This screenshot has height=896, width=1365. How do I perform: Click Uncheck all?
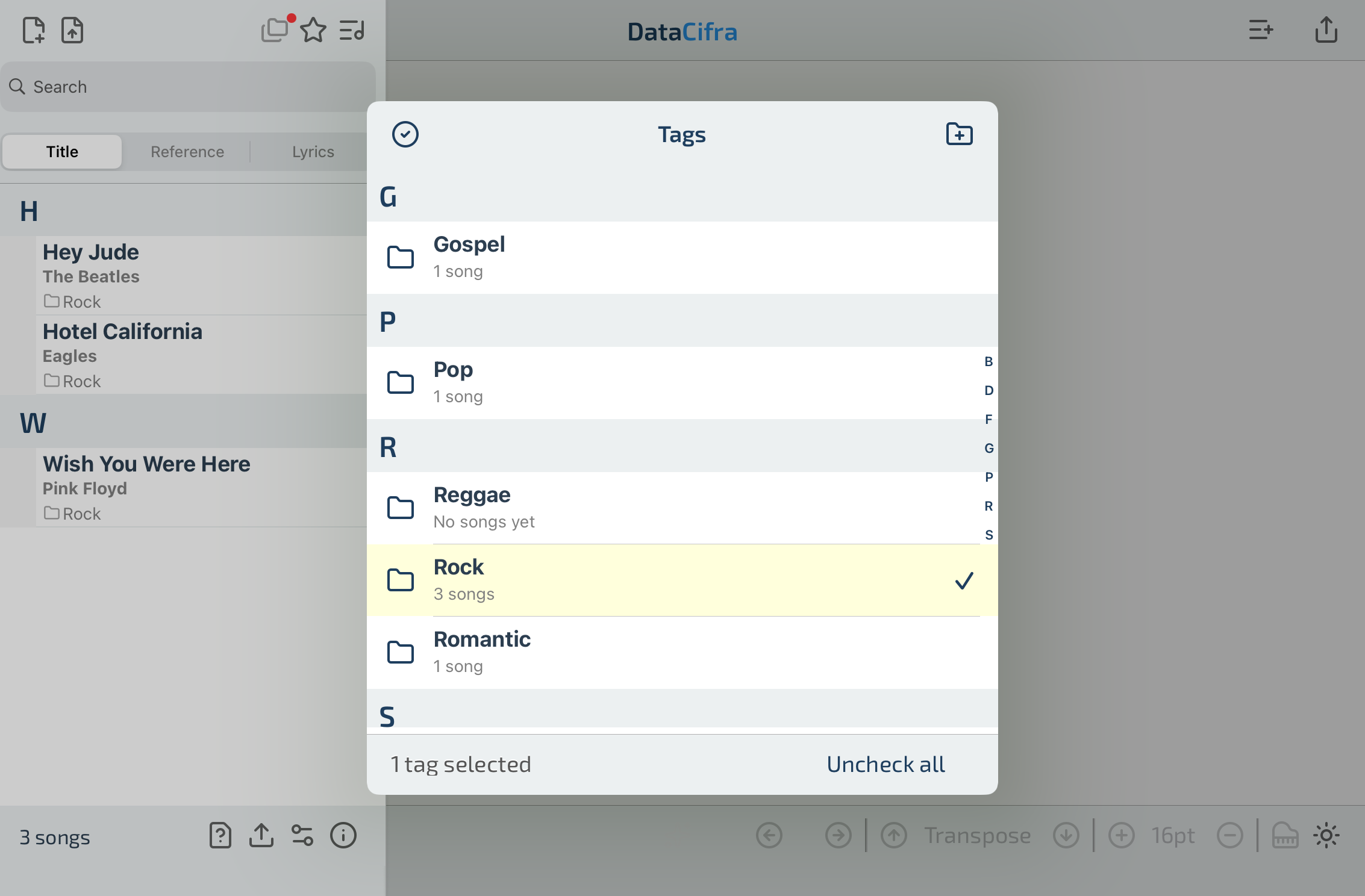coord(886,764)
